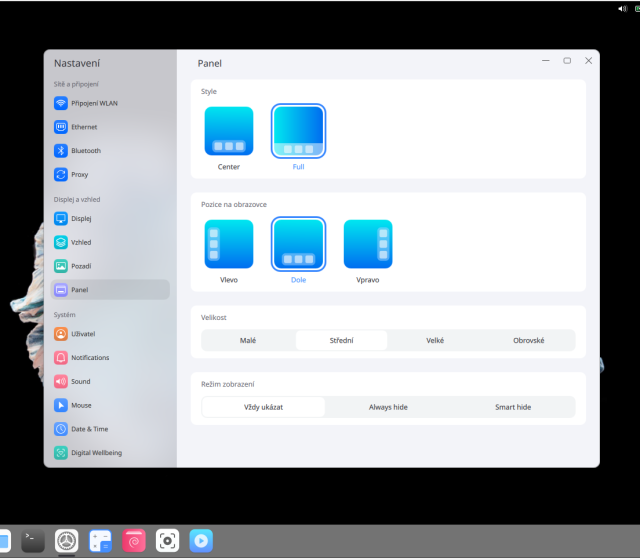Image resolution: width=640 pixels, height=560 pixels.
Task: Go to Date & Time settings
Action: coord(89,429)
